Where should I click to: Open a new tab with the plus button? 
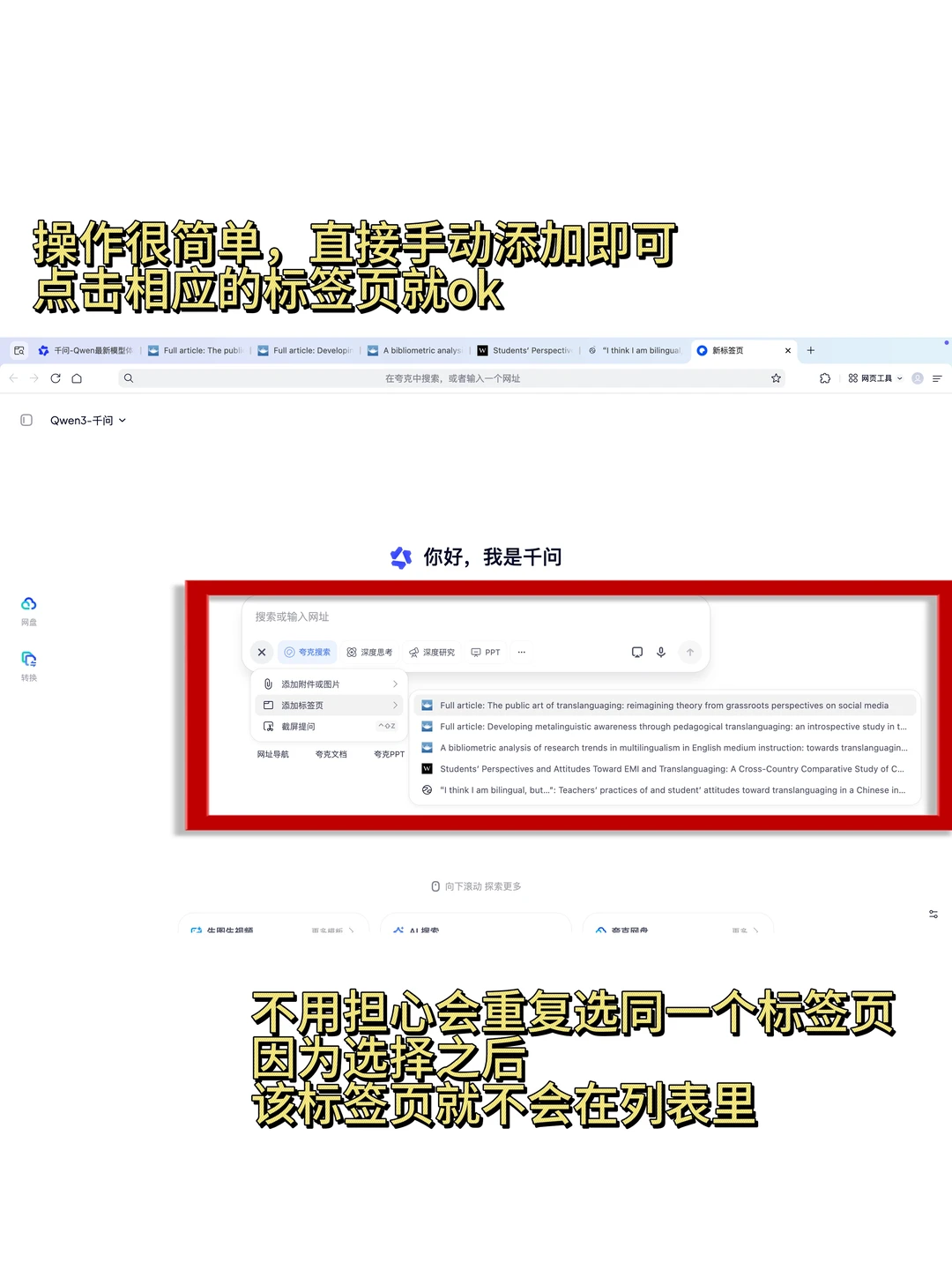click(811, 350)
